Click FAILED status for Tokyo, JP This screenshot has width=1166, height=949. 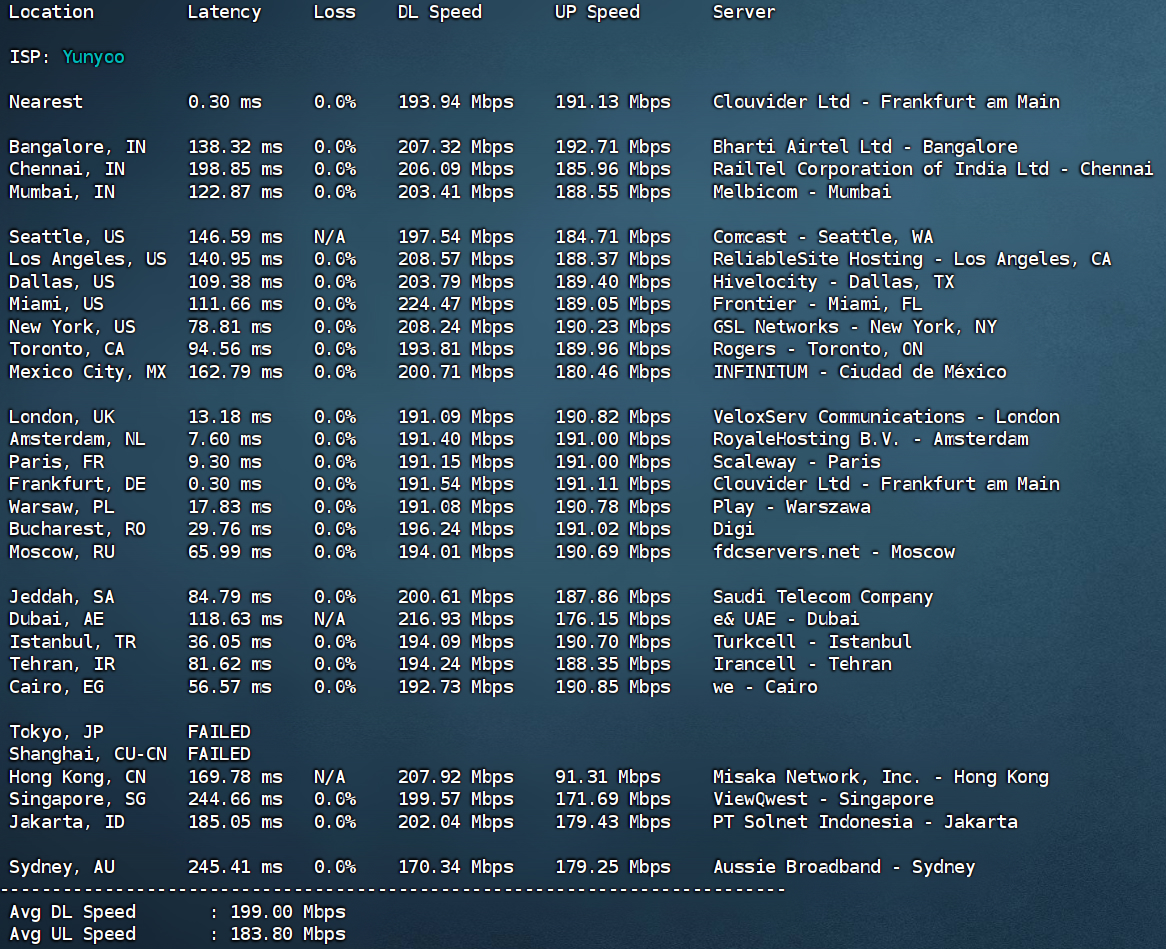219,732
